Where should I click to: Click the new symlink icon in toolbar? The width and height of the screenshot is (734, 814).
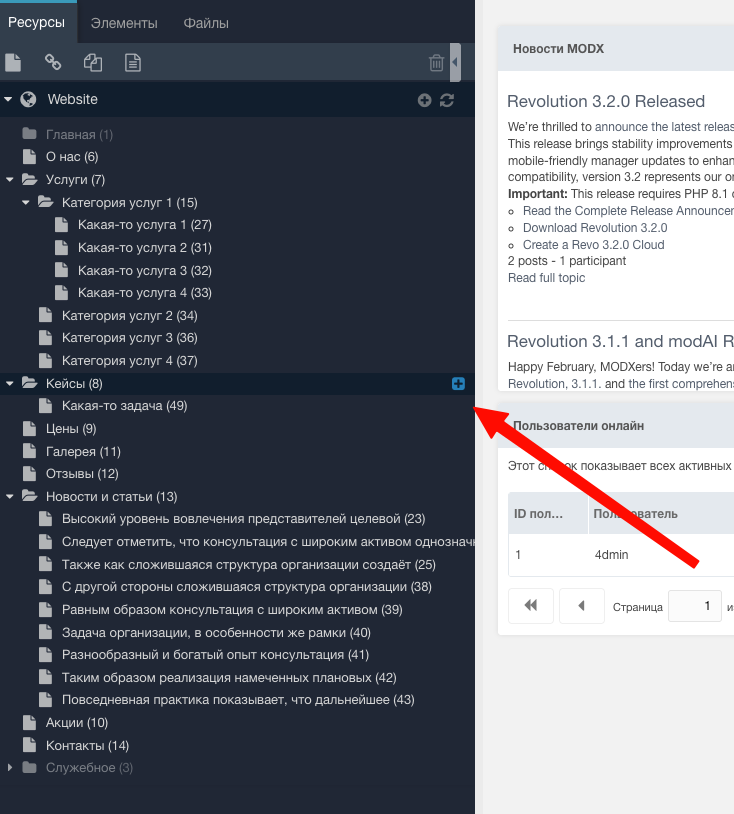[93, 63]
